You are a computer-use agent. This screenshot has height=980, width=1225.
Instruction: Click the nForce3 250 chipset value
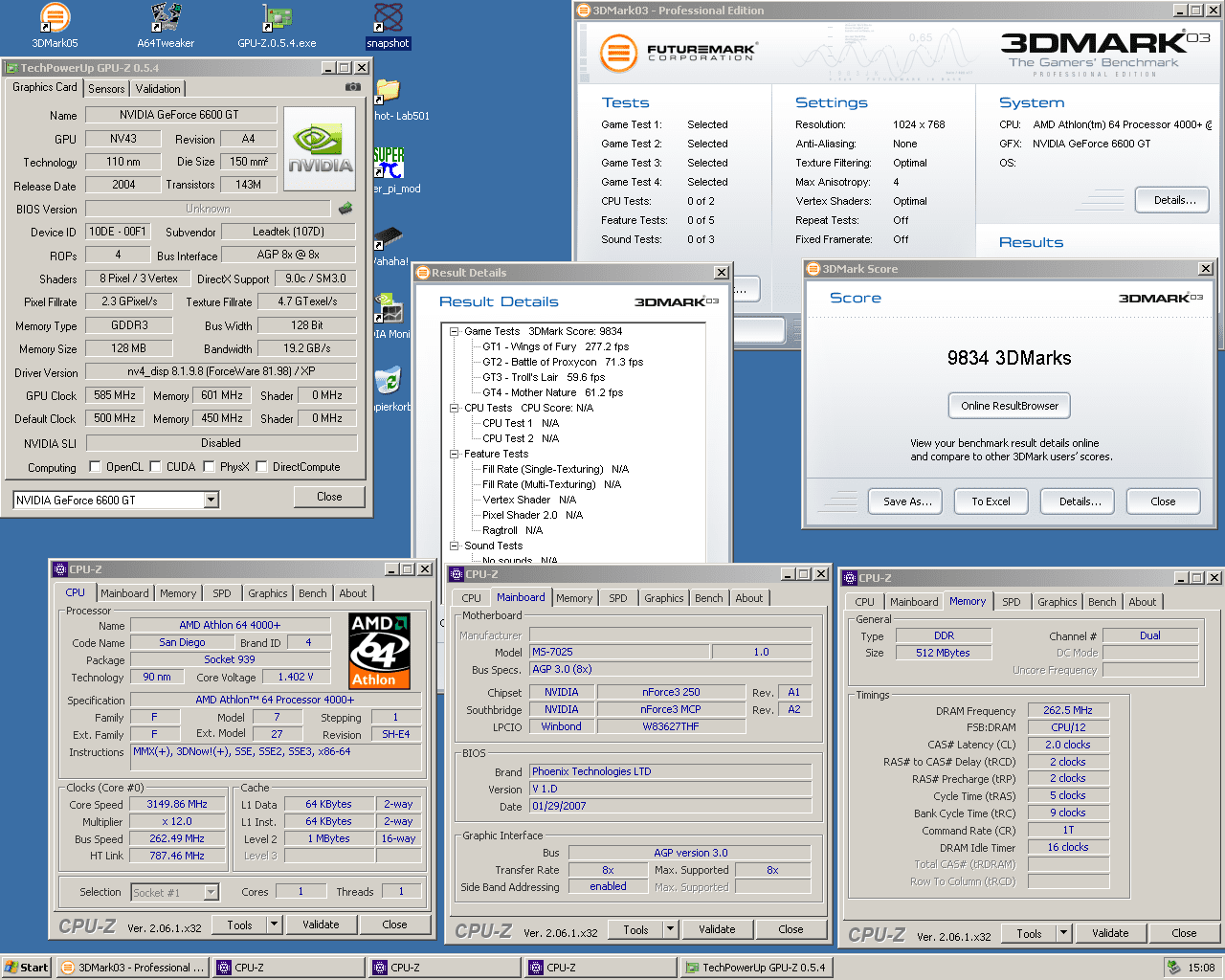click(x=670, y=692)
